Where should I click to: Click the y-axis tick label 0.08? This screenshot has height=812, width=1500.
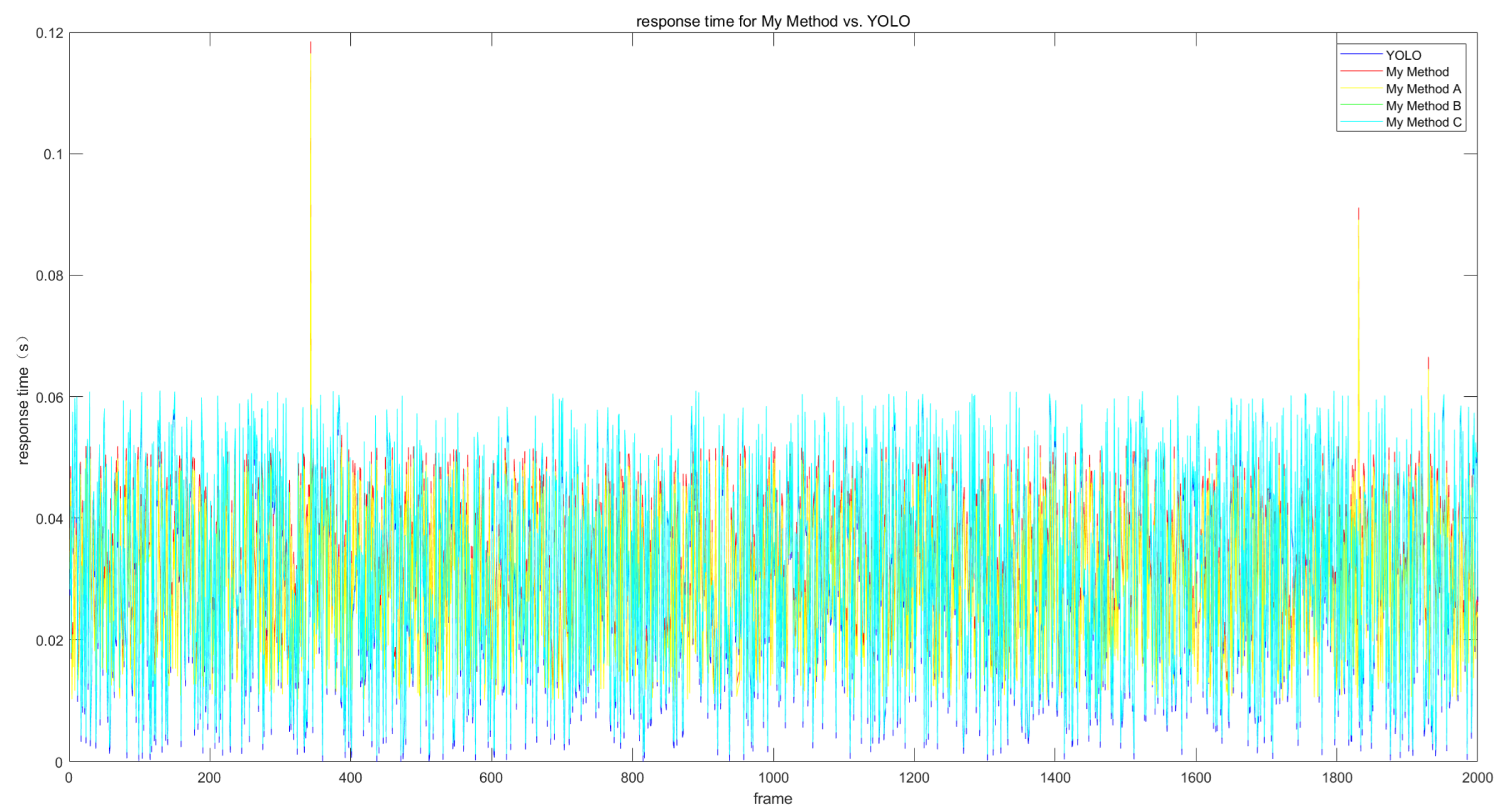tap(49, 276)
